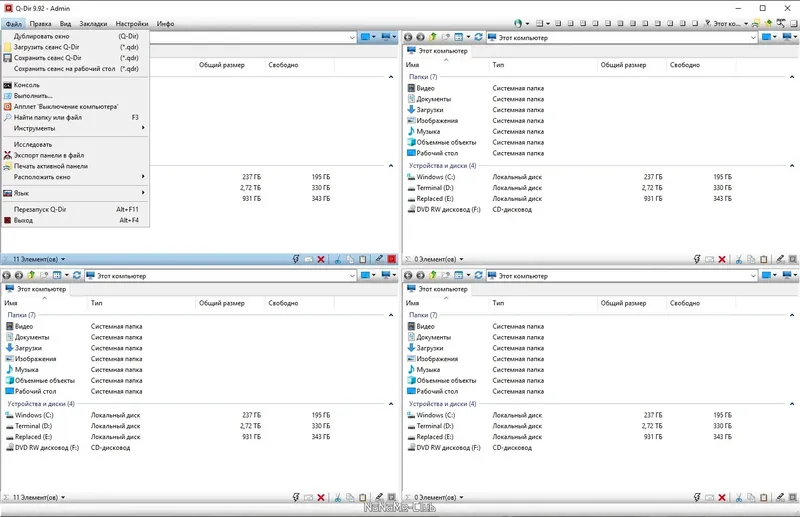800x517 pixels.
Task: Open address bar dropdown in top-left pane
Action: tap(352, 37)
